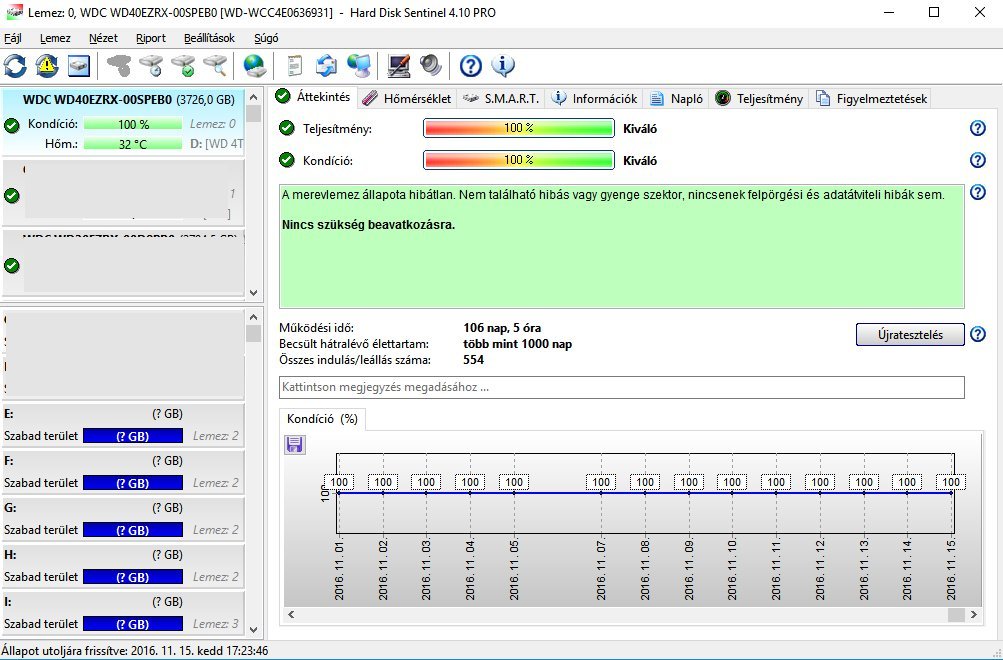Image resolution: width=1003 pixels, height=660 pixels.
Task: Click the help icon beside Teljesítmény bar
Action: (x=978, y=128)
